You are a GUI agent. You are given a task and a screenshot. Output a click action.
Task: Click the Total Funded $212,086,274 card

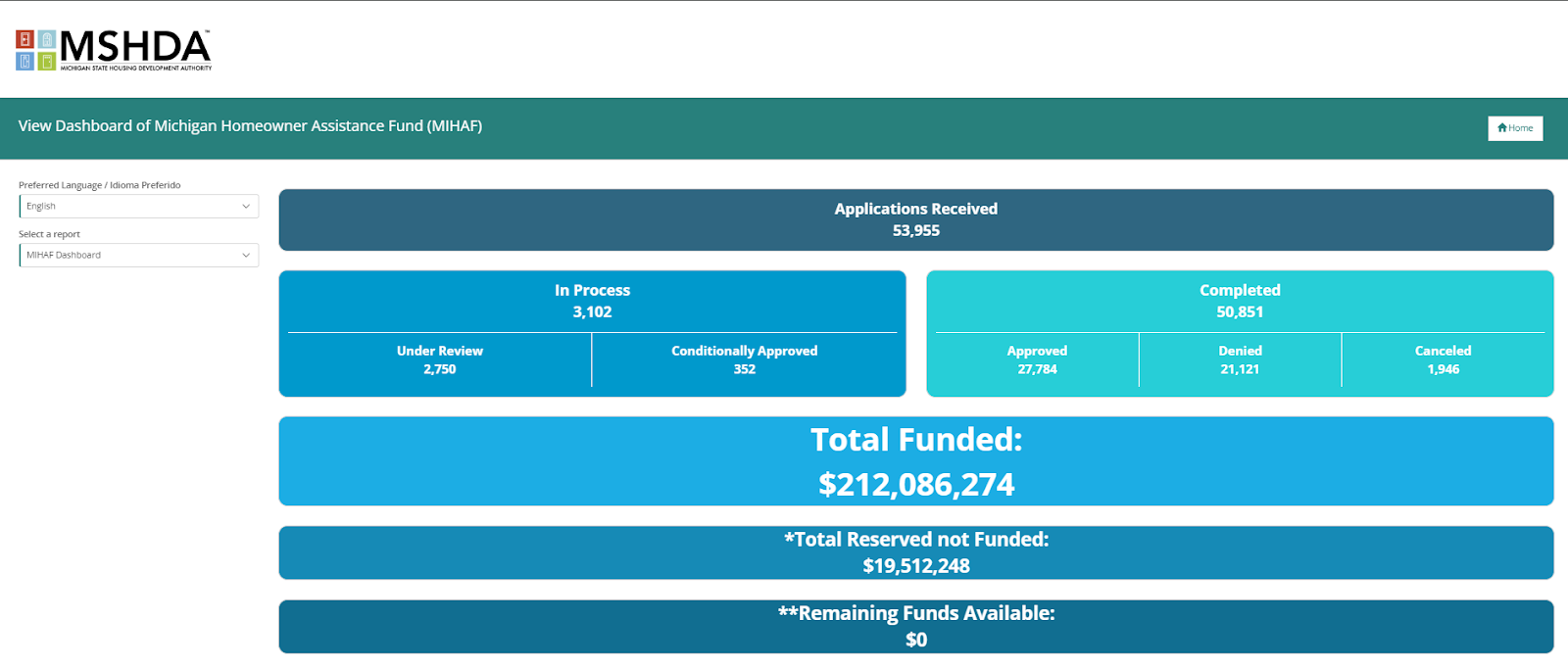tap(916, 461)
